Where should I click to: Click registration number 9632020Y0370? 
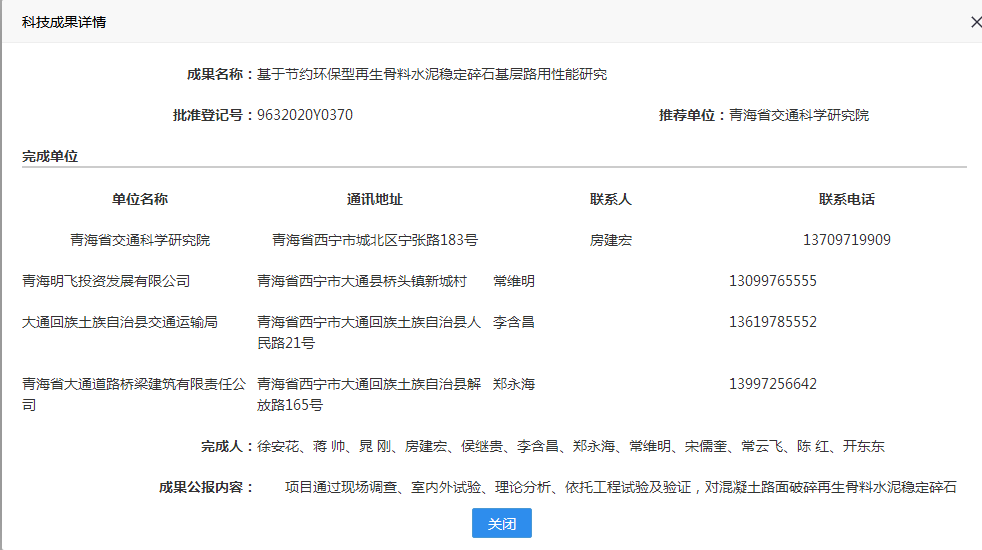(x=305, y=115)
